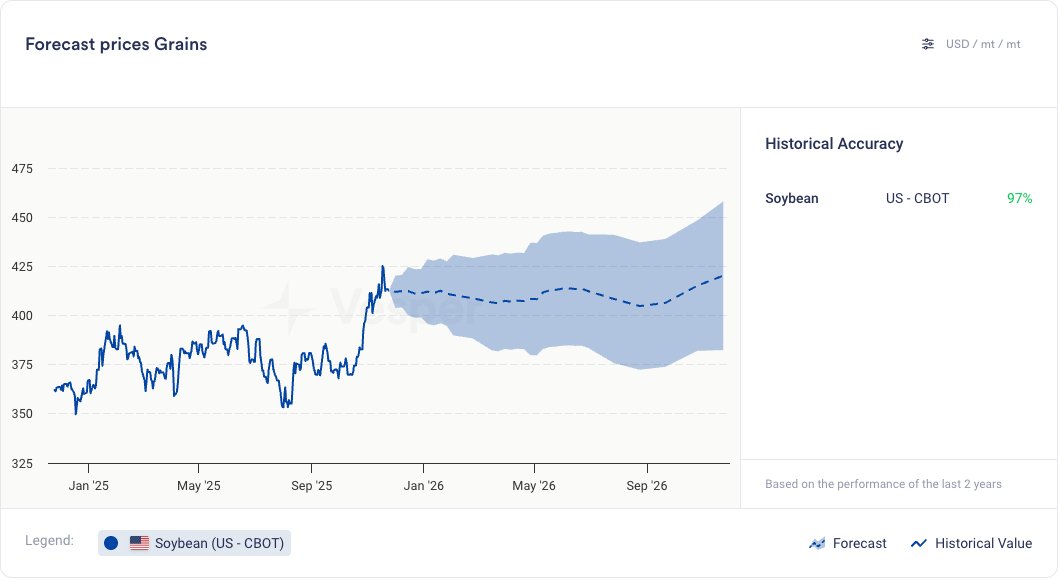Click the Sep '26 x-axis marker
The width and height of the screenshot is (1058, 578).
coord(647,486)
